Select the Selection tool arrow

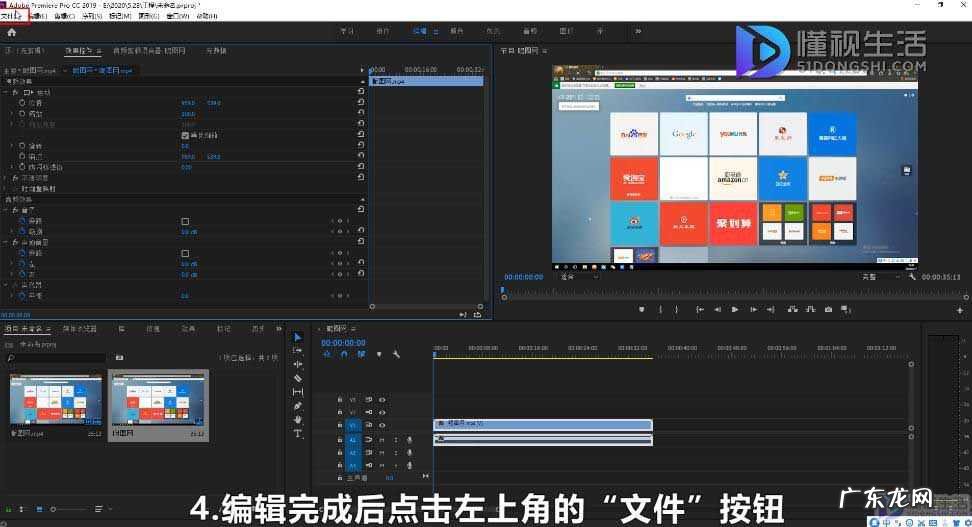click(x=298, y=337)
